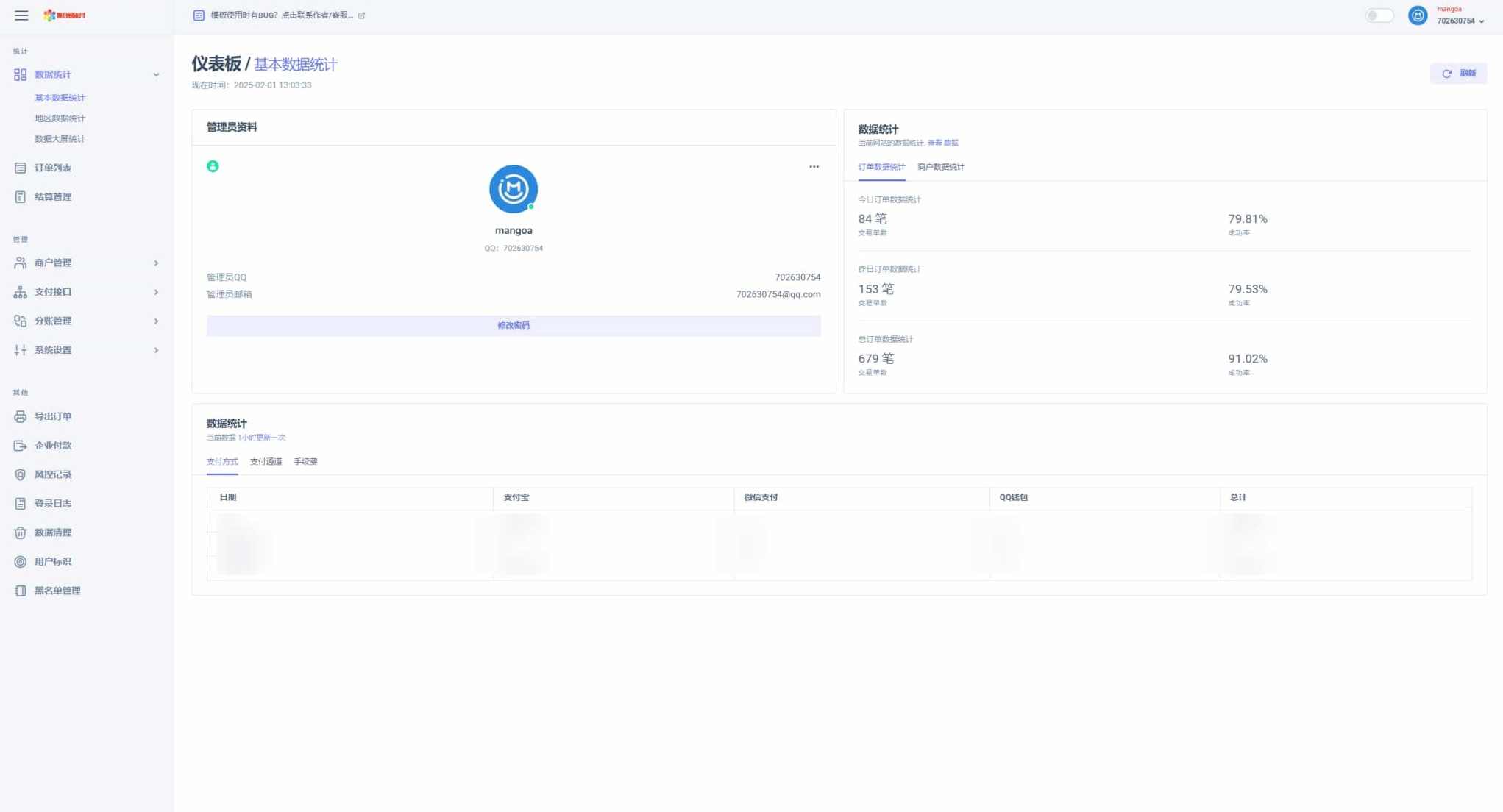The image size is (1503, 812).
Task: Open the 风控记录 shield entry
Action: coord(52,474)
